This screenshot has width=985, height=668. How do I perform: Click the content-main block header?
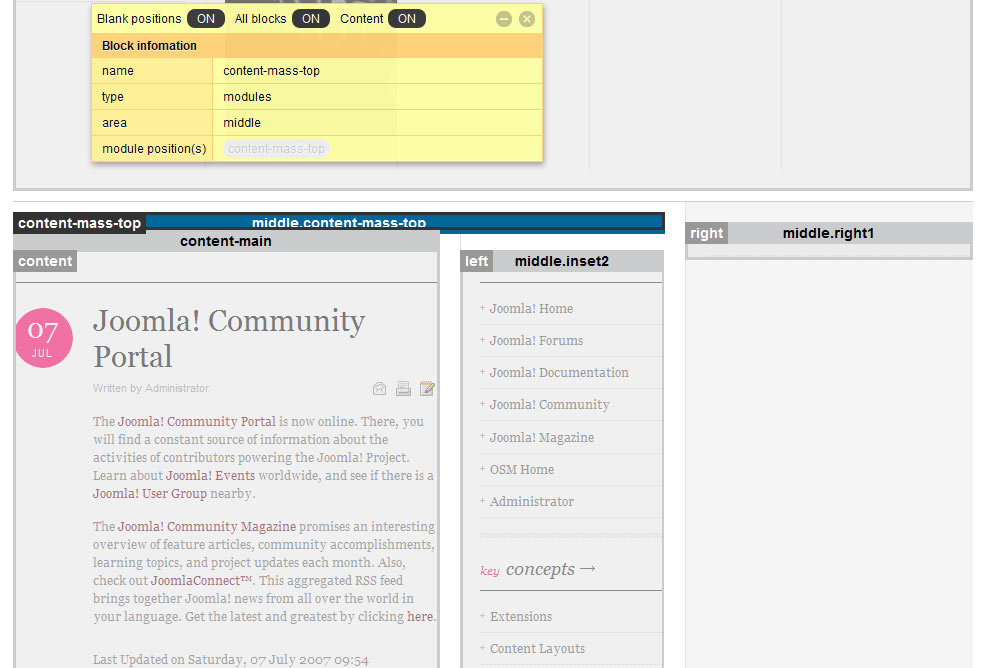click(226, 241)
